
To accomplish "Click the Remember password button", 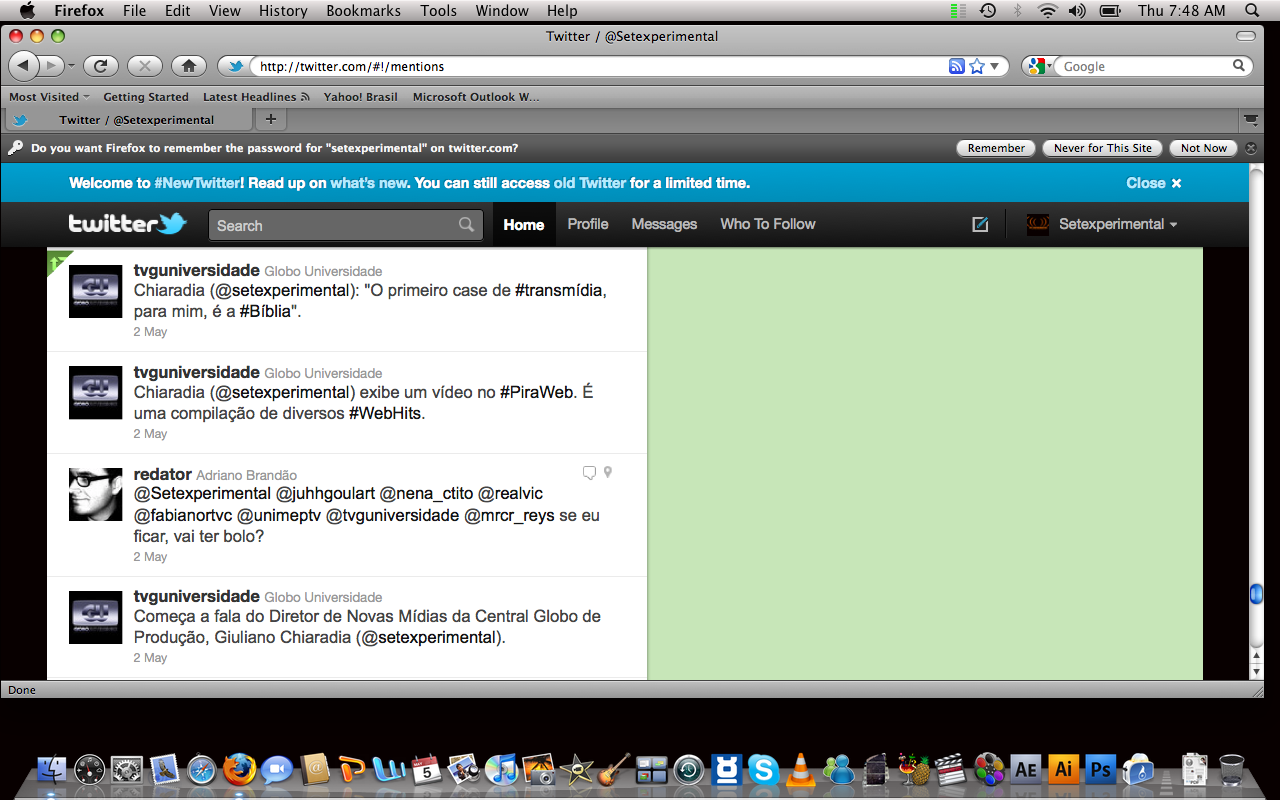I will pos(996,148).
